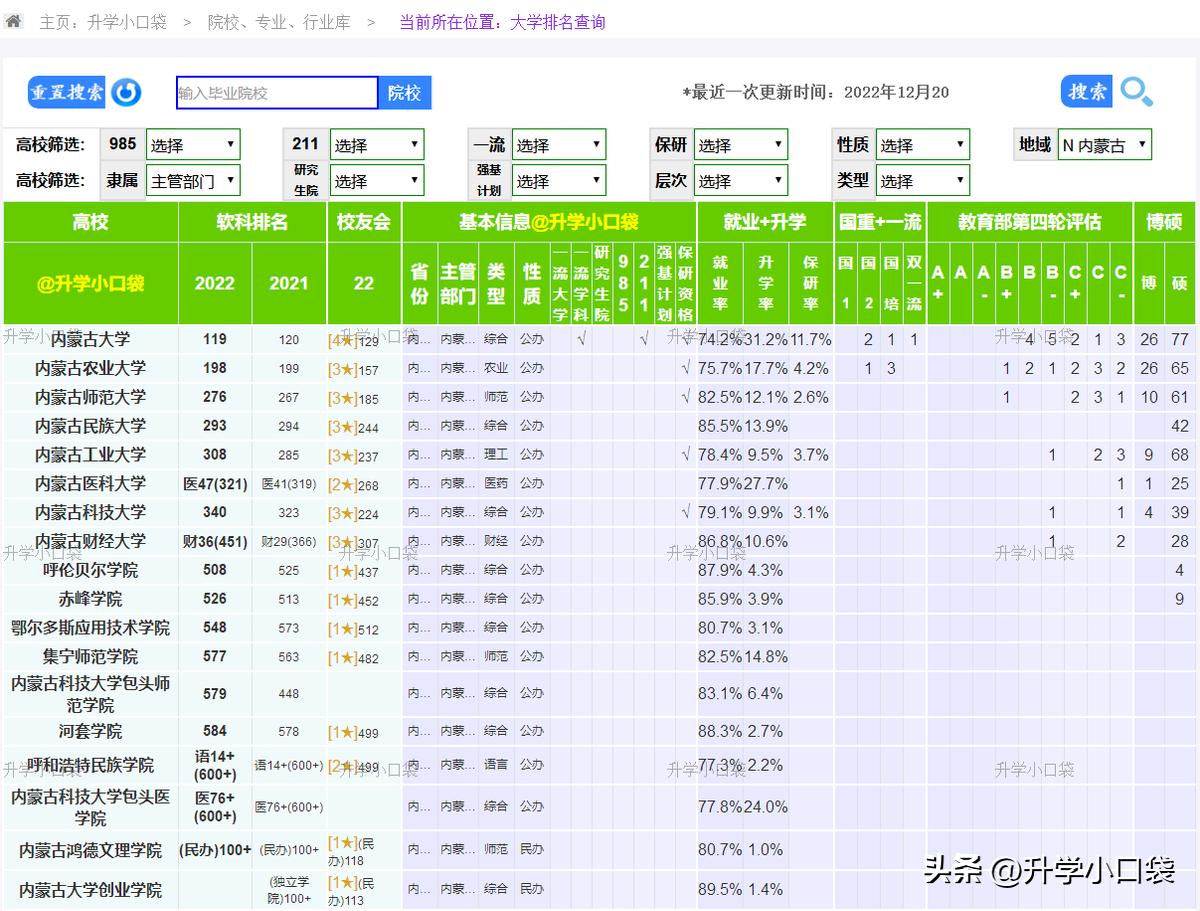Open the 985 filter dropdown
Screen dimensions: 1200x911
pos(192,143)
